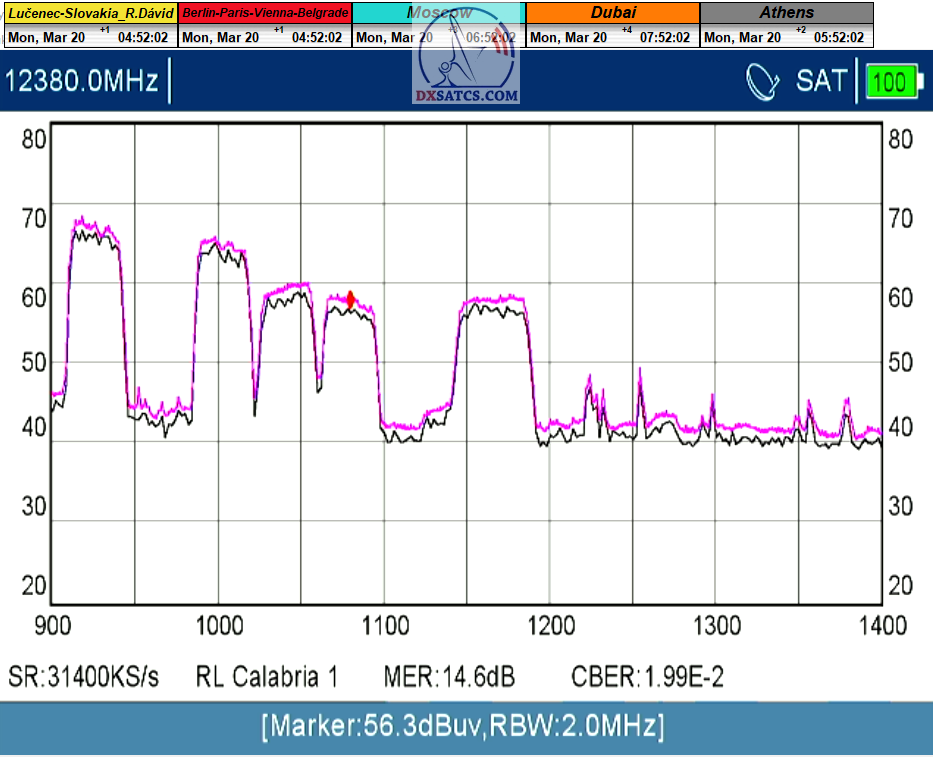Open the Lučenec-Slovakia_R.Dávid clock tab
This screenshot has width=933, height=757.
pos(90,13)
